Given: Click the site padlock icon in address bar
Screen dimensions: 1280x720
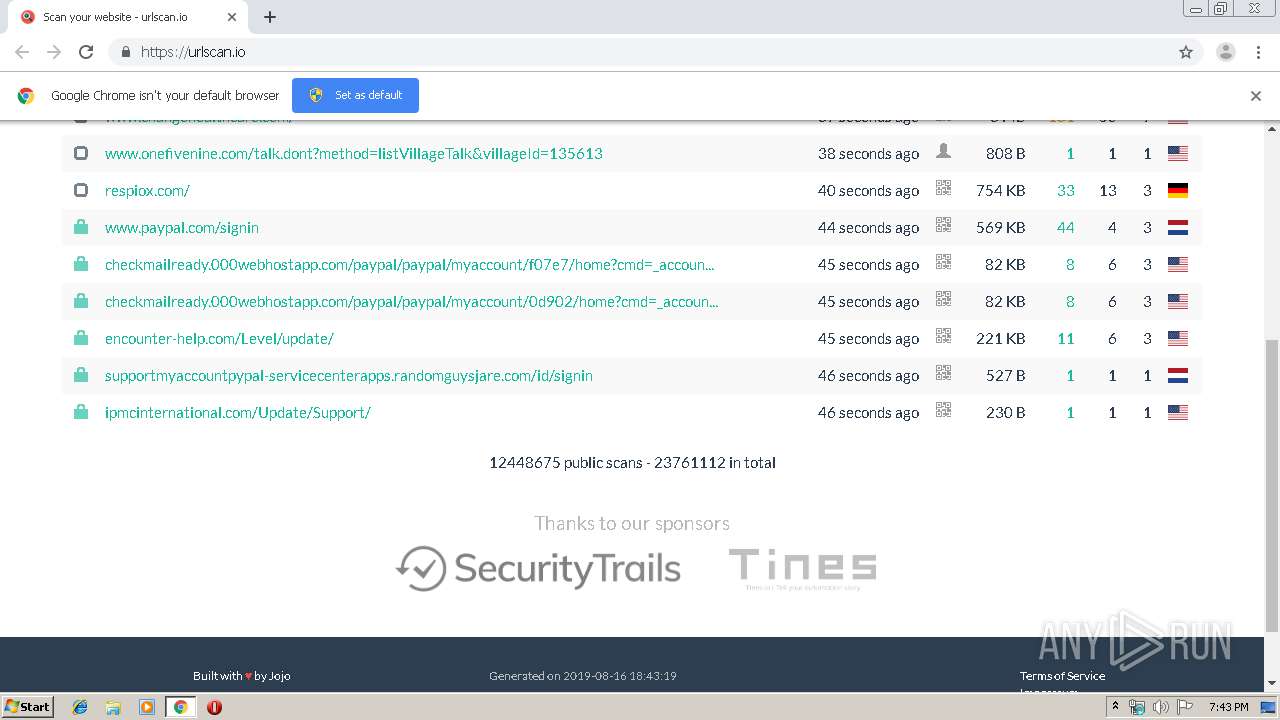Looking at the screenshot, I should coord(125,52).
